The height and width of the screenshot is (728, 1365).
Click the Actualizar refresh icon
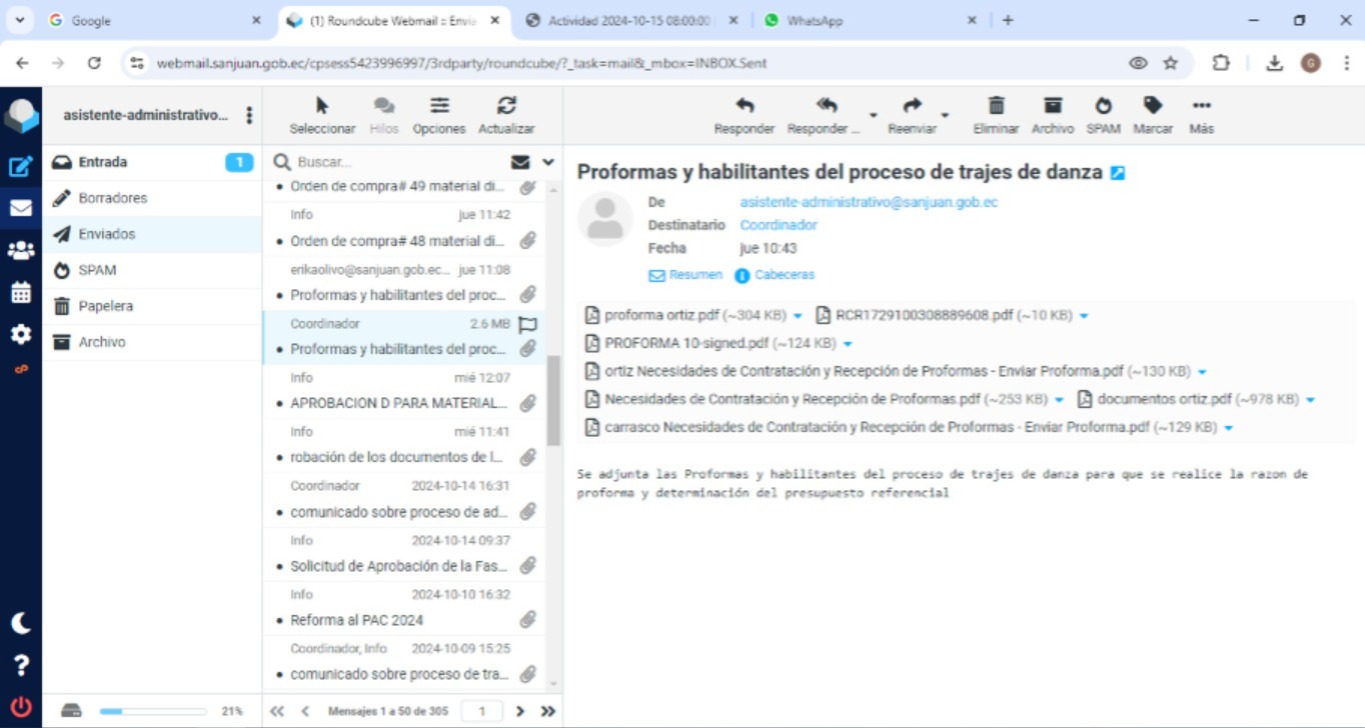(x=506, y=107)
